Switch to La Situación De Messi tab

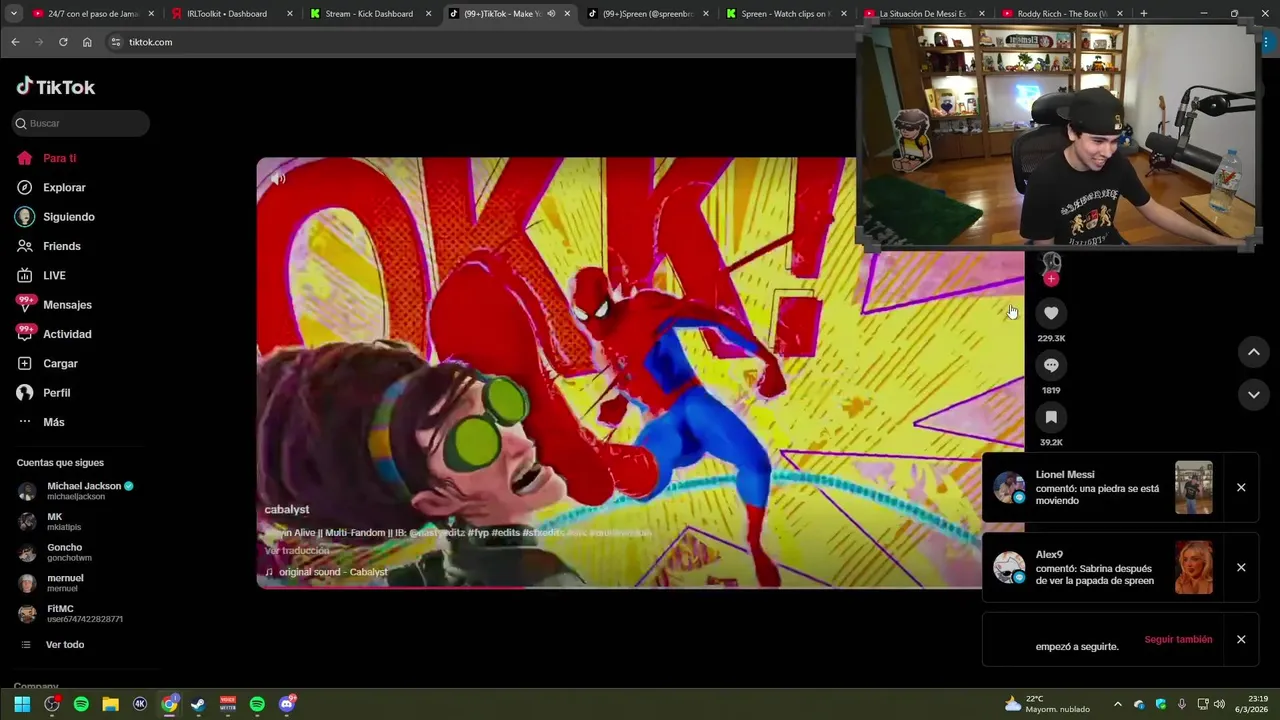pyautogui.click(x=922, y=14)
